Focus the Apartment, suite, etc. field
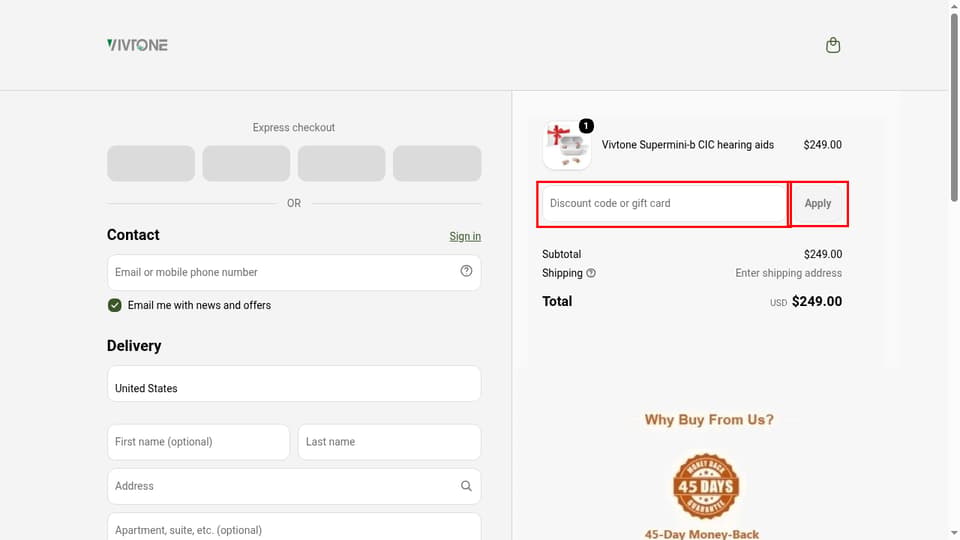 click(x=294, y=527)
